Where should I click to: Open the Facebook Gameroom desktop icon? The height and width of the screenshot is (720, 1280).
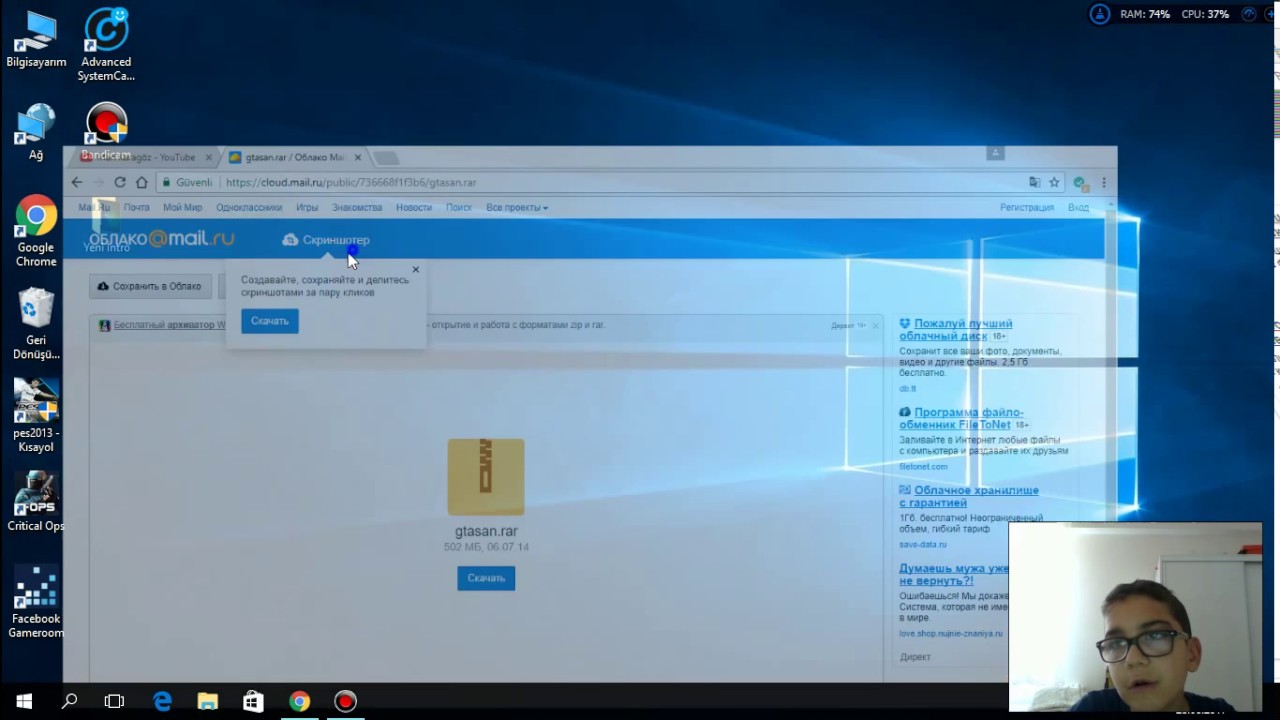coord(36,601)
